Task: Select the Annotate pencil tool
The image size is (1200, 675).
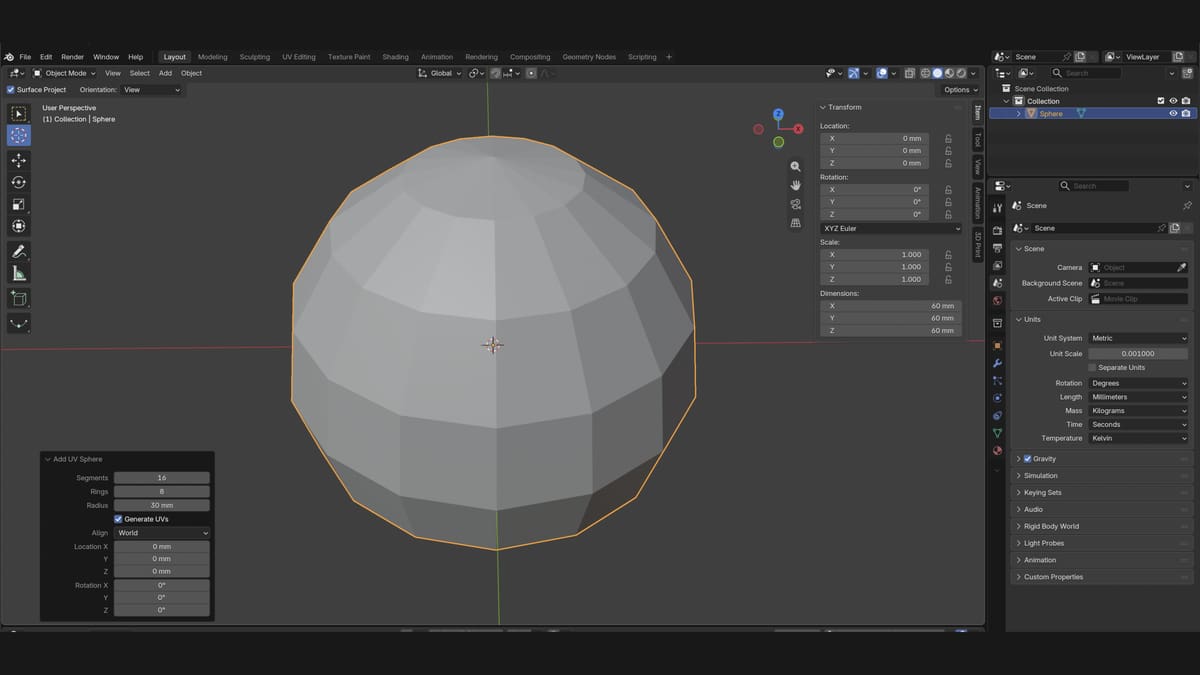Action: (x=19, y=251)
